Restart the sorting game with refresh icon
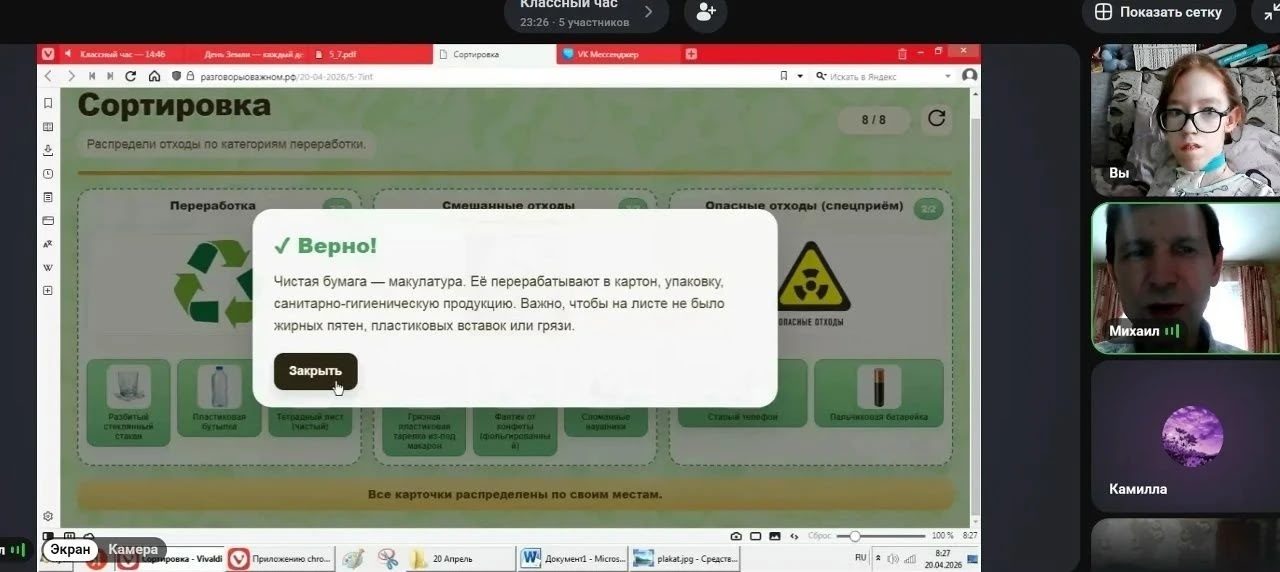This screenshot has height=572, width=1280. [x=936, y=119]
